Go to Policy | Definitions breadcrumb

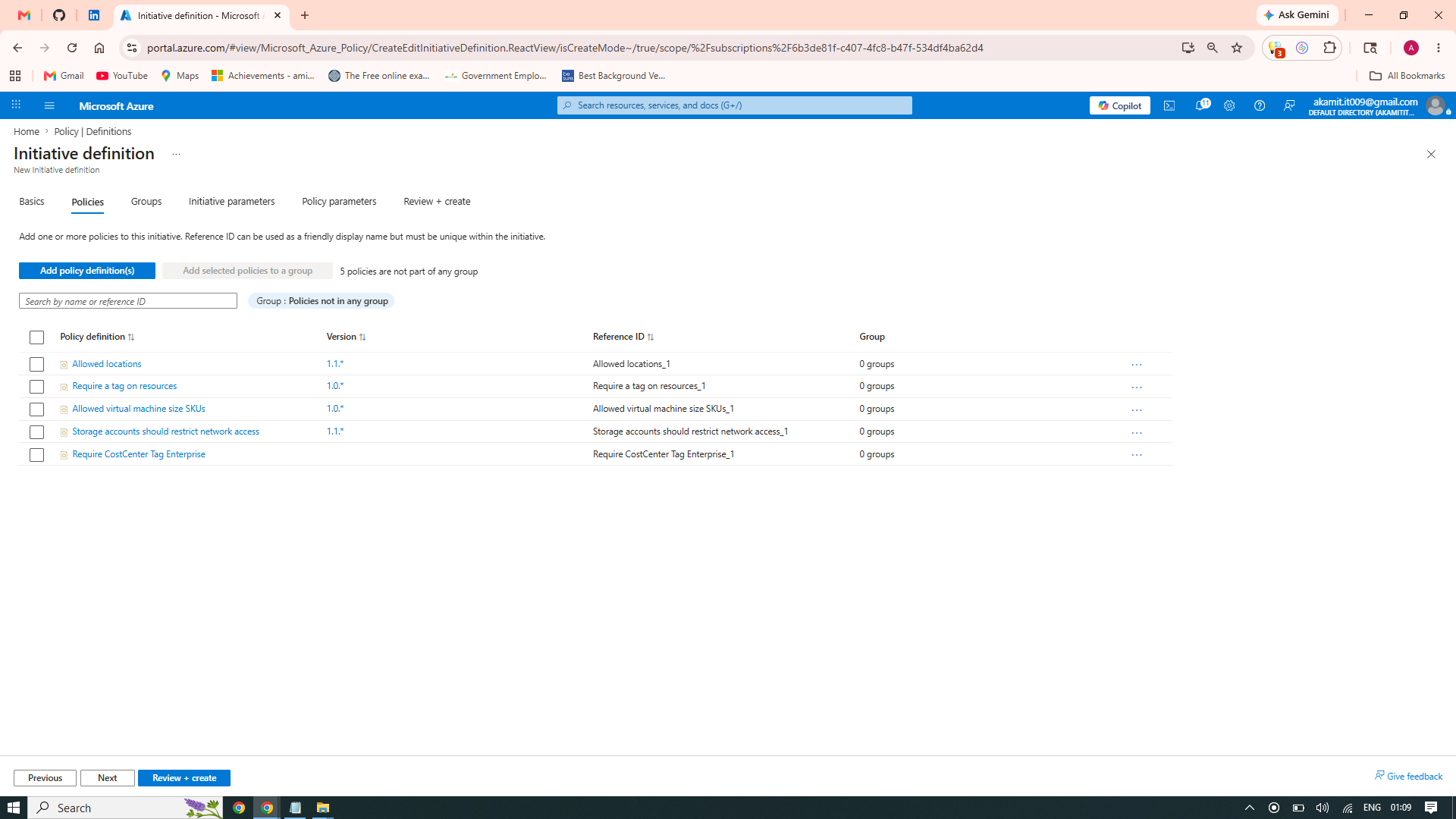(x=93, y=132)
